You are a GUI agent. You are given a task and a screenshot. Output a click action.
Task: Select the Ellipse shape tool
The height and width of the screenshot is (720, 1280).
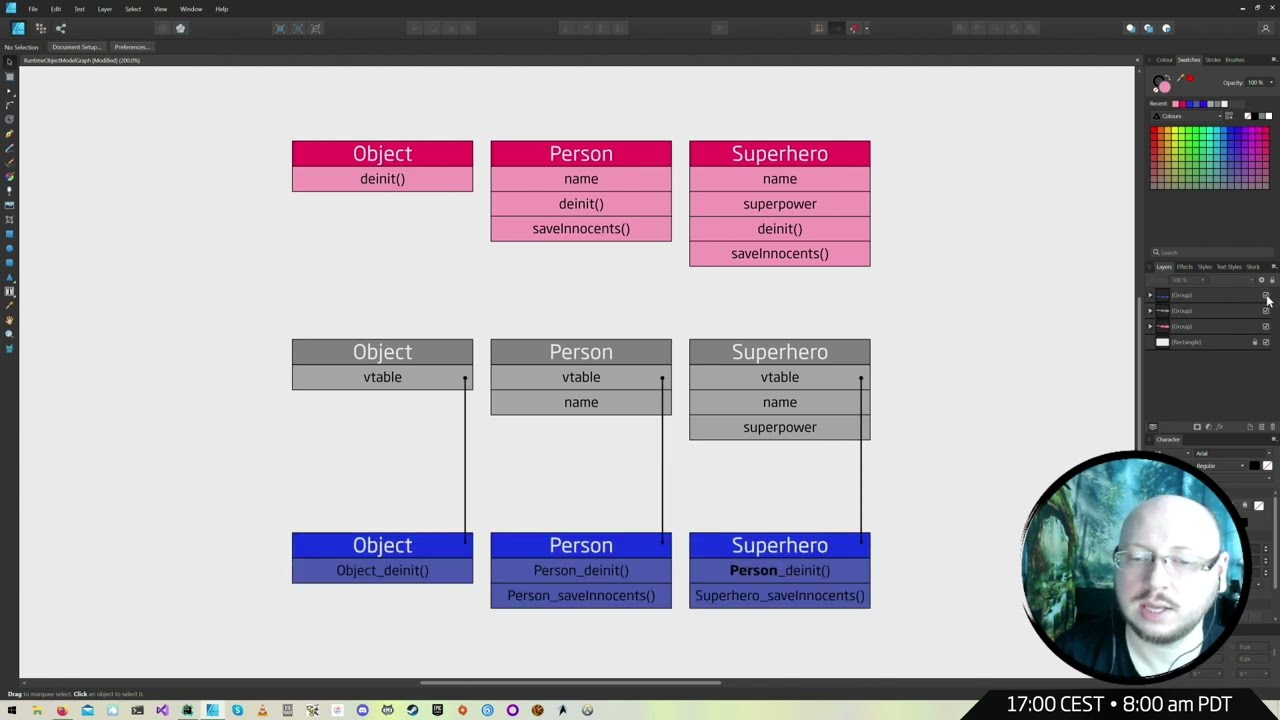coord(10,248)
